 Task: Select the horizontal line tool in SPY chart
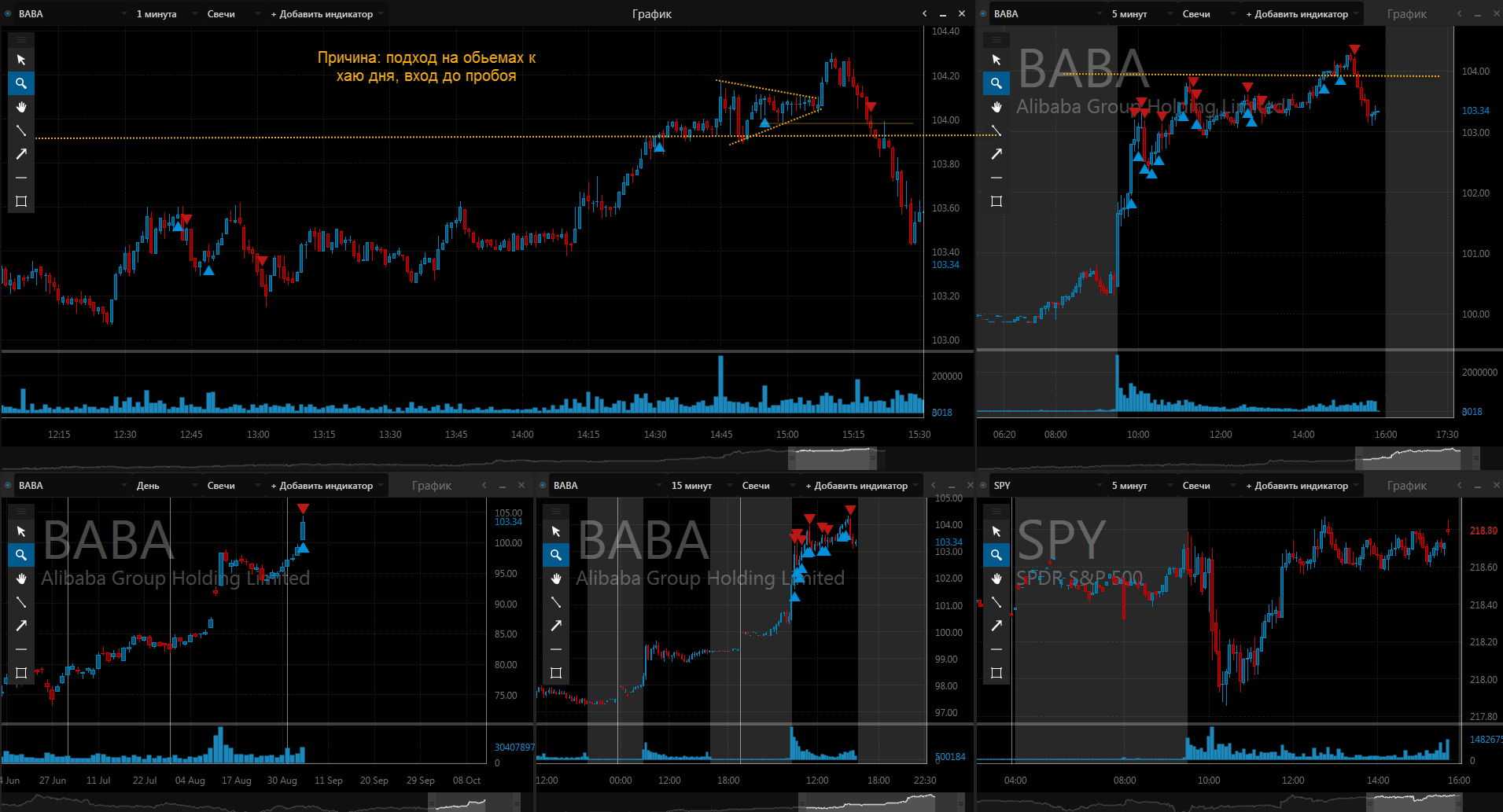(996, 649)
